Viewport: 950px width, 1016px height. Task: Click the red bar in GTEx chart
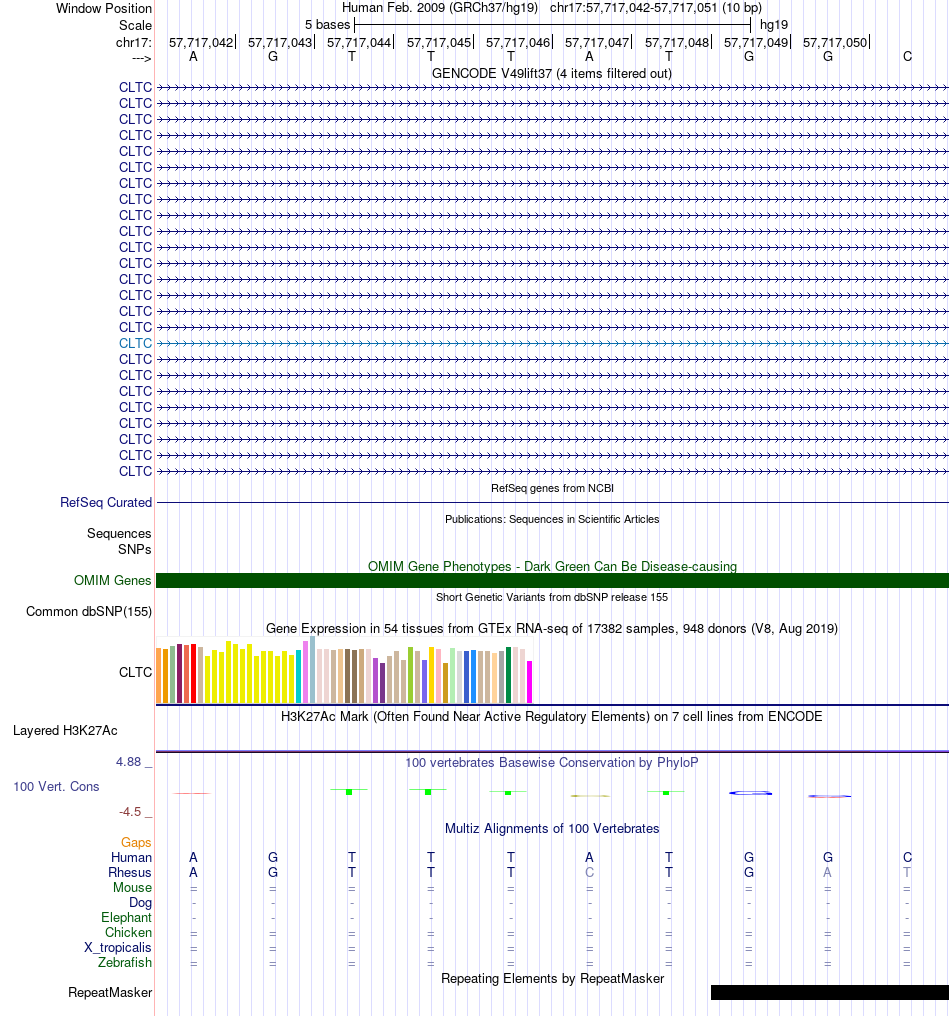(193, 674)
